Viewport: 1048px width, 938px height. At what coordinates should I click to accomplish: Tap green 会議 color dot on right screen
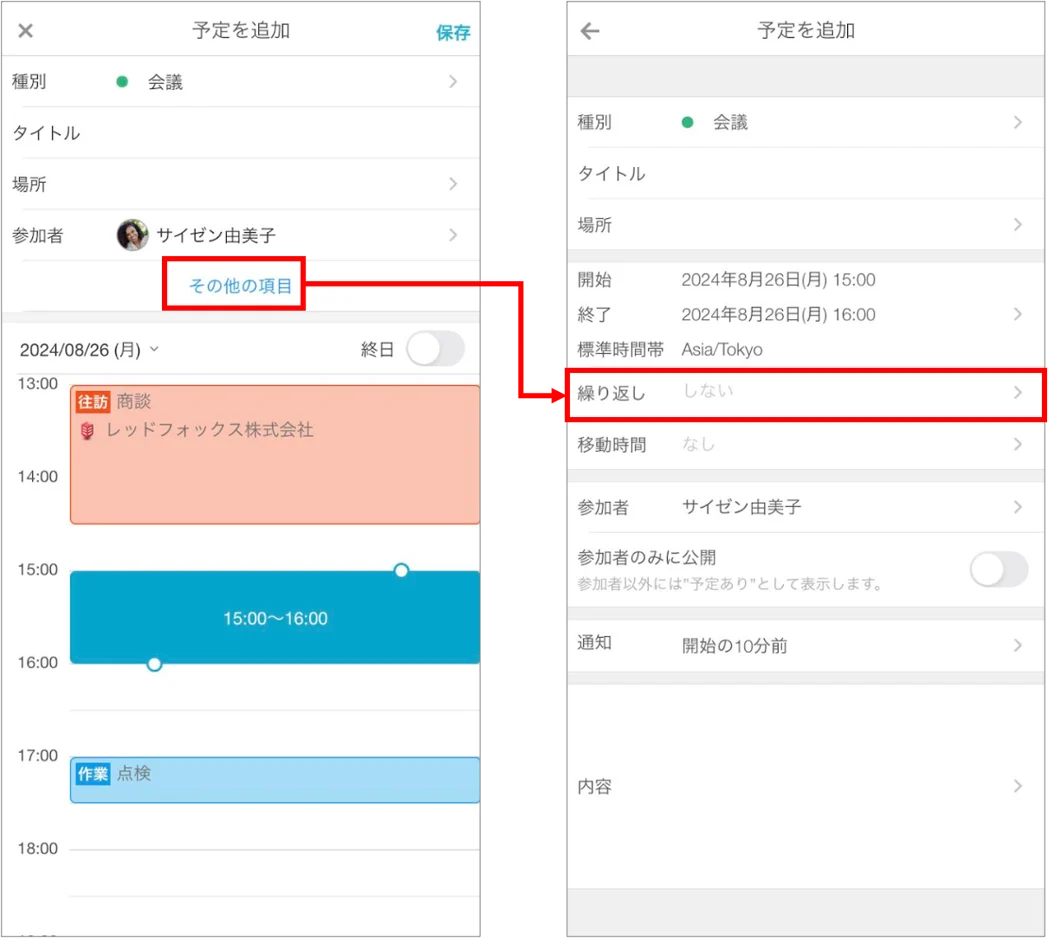tap(687, 122)
